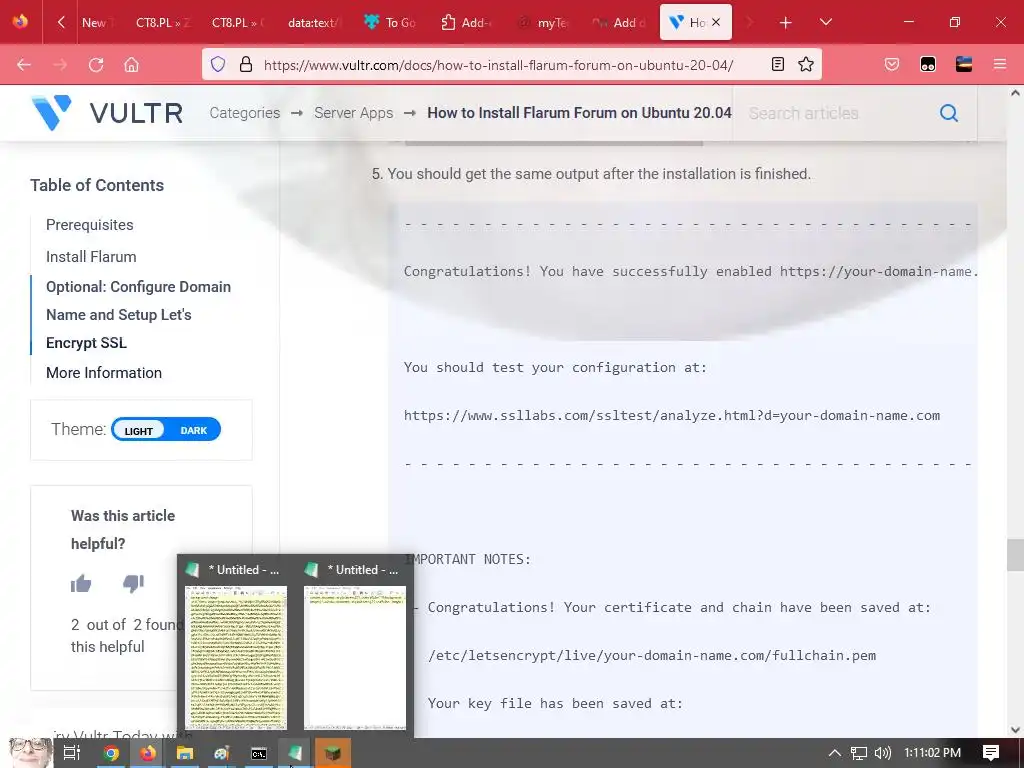
Task: Switch to the myTe tab
Action: pyautogui.click(x=542, y=23)
